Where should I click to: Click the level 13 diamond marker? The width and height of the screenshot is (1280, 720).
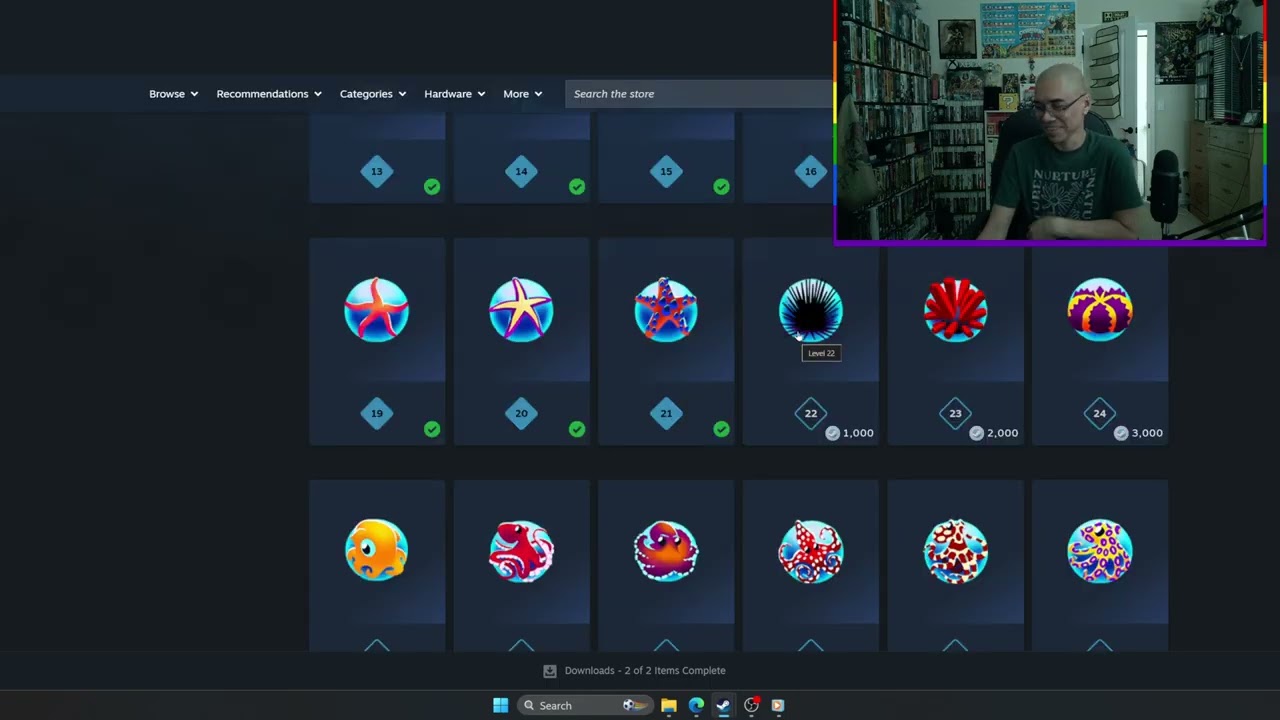tap(377, 171)
